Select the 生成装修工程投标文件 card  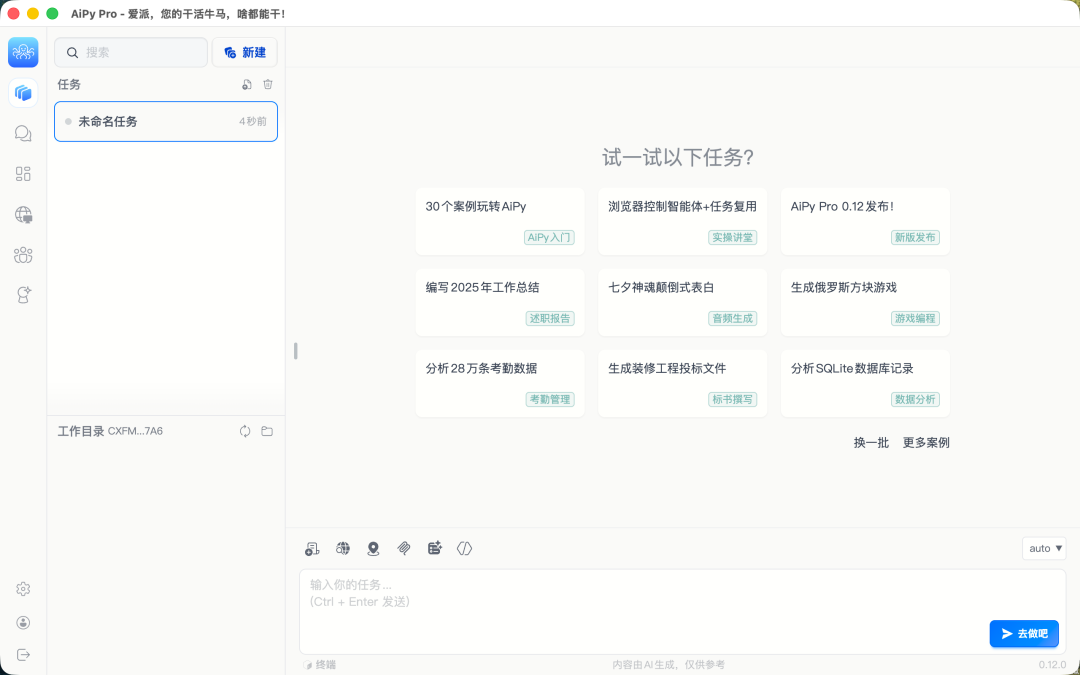click(x=683, y=383)
